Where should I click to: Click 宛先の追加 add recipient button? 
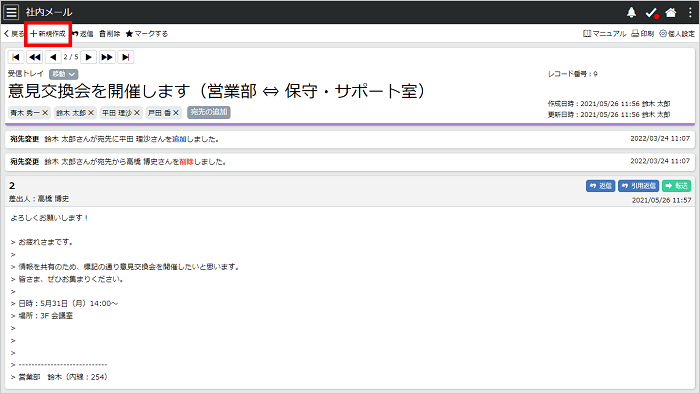coord(209,112)
